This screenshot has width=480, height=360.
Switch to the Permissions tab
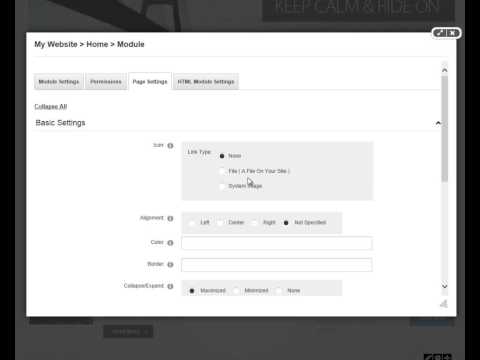point(106,82)
